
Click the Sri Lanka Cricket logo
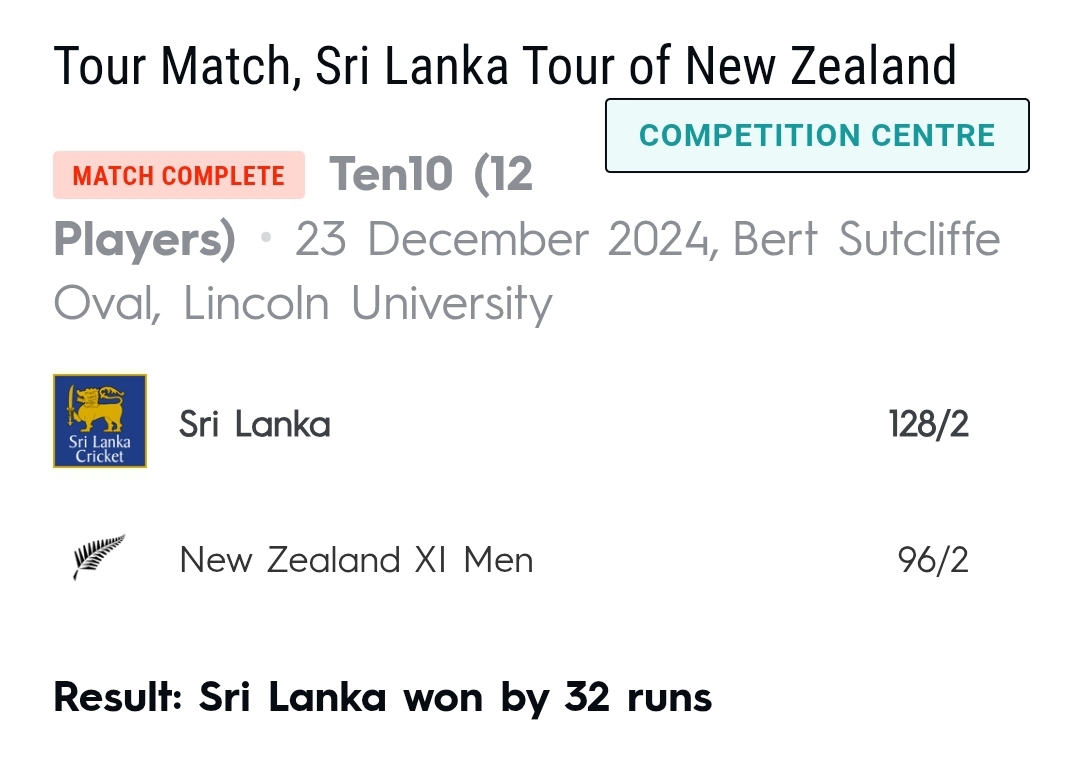click(x=100, y=421)
